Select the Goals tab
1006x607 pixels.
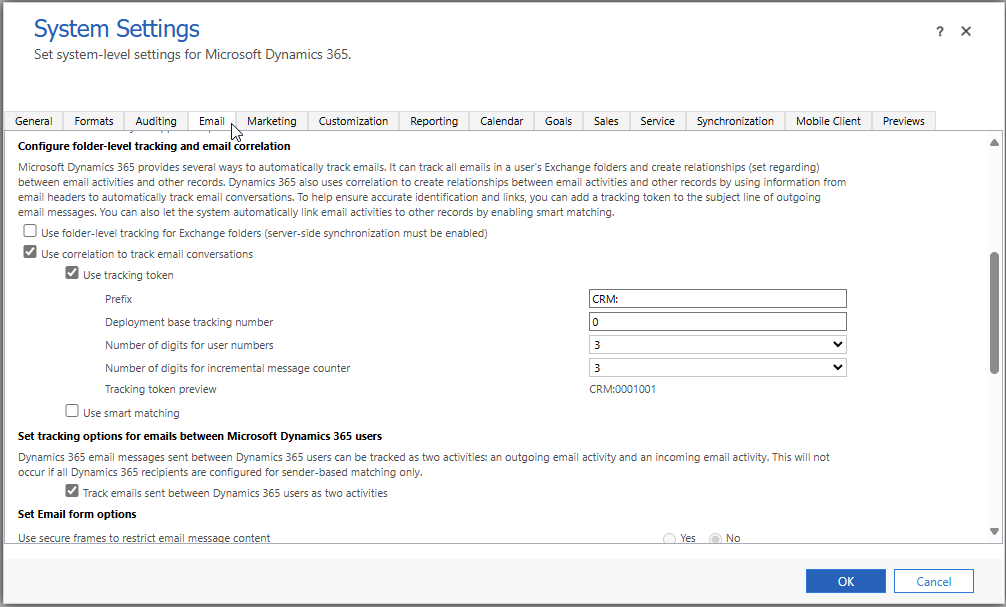pyautogui.click(x=559, y=121)
